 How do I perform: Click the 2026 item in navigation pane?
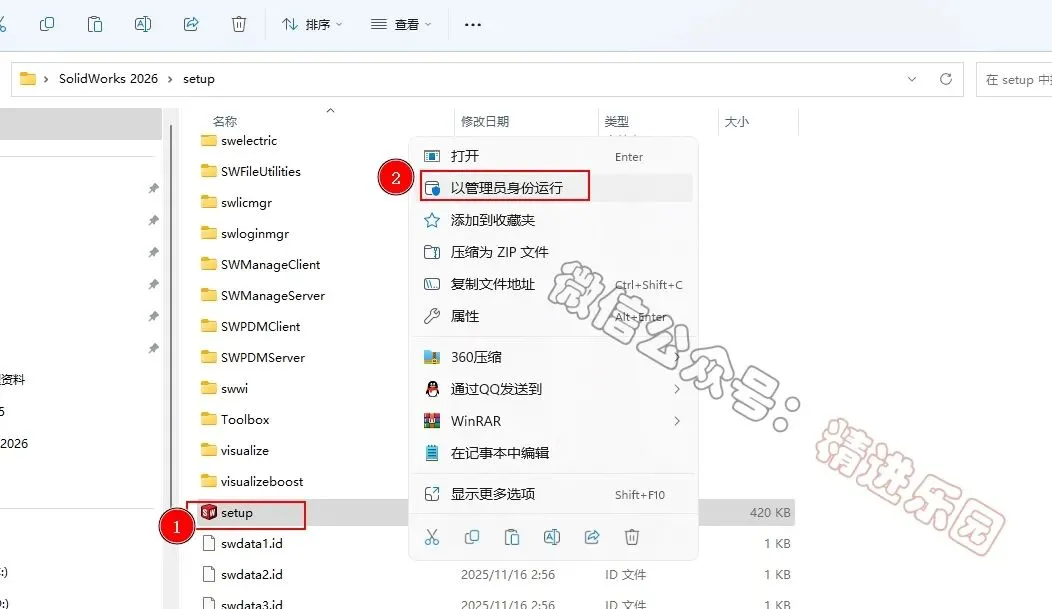(x=14, y=443)
